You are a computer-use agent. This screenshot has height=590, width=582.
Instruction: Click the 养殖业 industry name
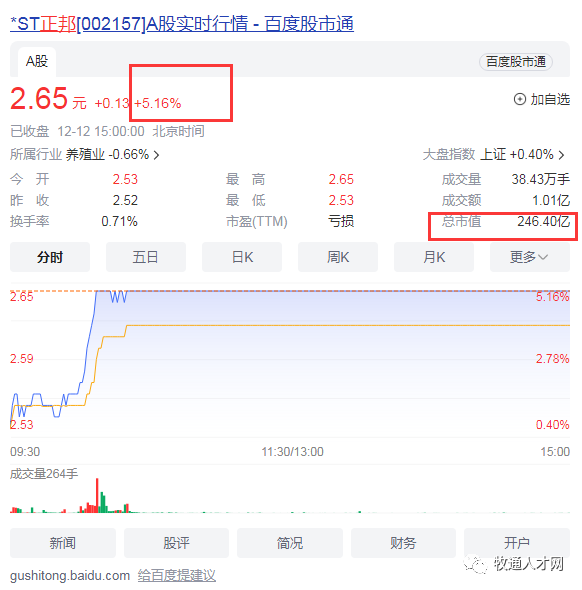pyautogui.click(x=85, y=155)
